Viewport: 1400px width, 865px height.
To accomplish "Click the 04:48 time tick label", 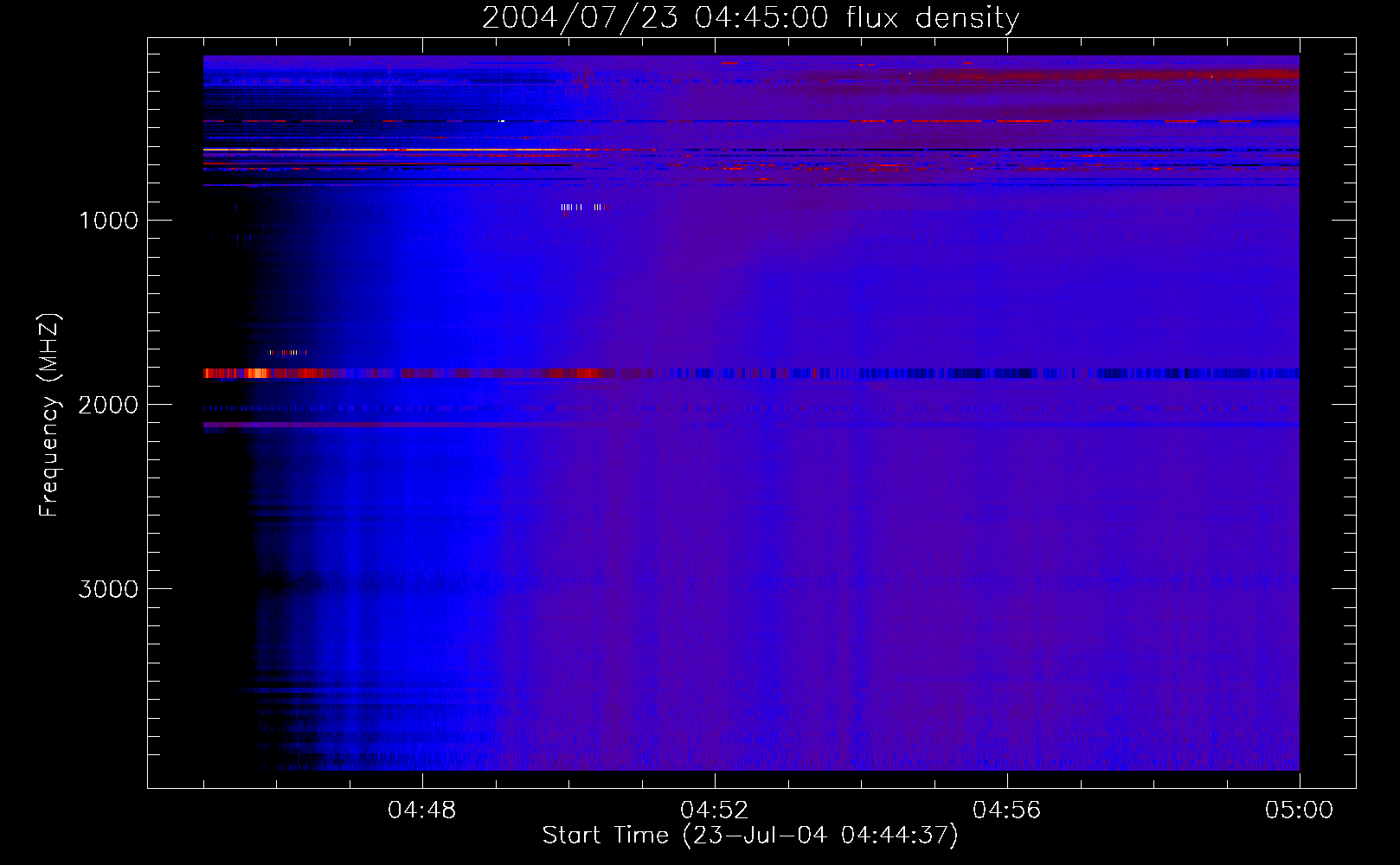I will click(422, 811).
